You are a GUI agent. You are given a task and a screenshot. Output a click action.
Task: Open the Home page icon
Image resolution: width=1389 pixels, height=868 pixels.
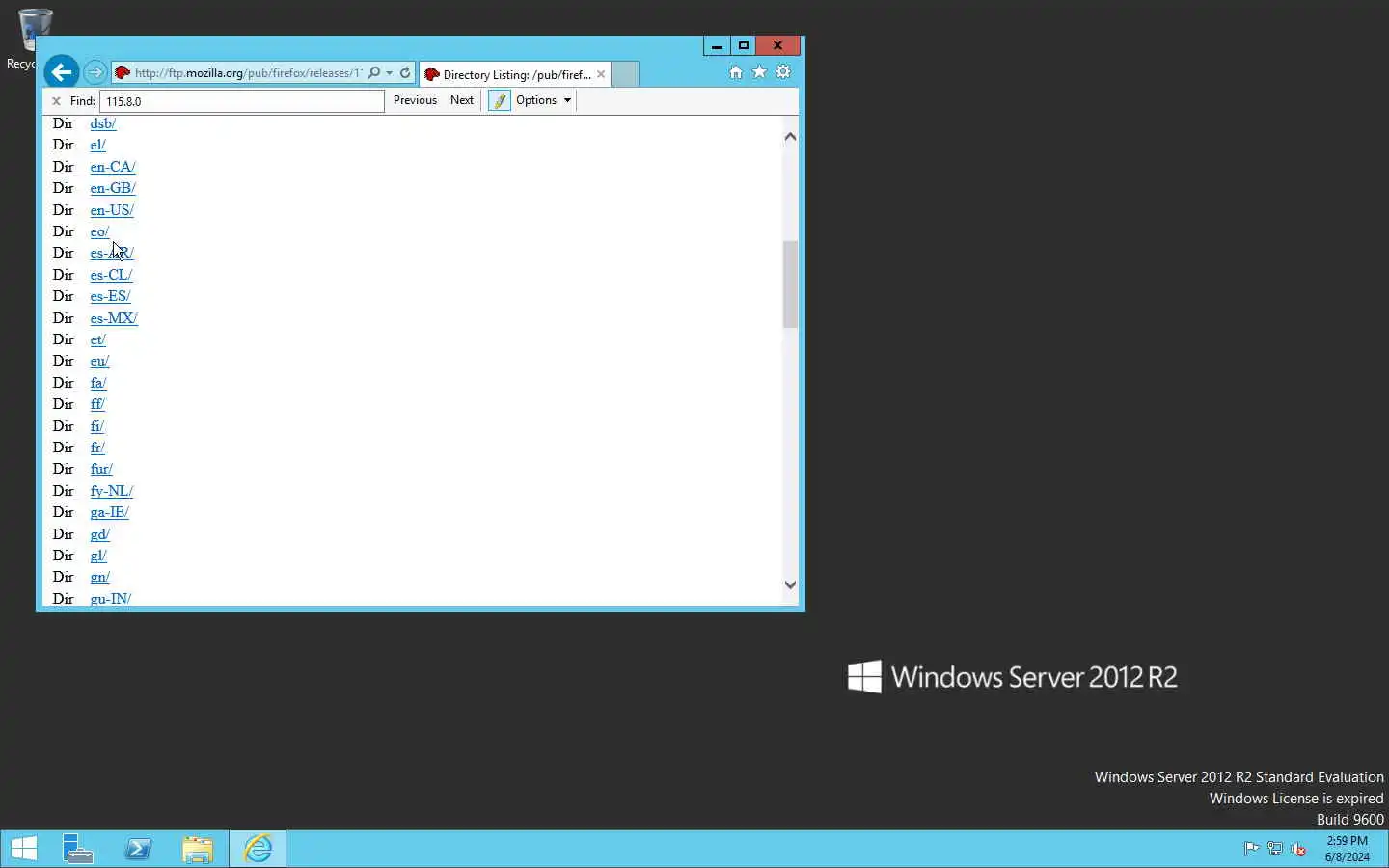click(736, 72)
